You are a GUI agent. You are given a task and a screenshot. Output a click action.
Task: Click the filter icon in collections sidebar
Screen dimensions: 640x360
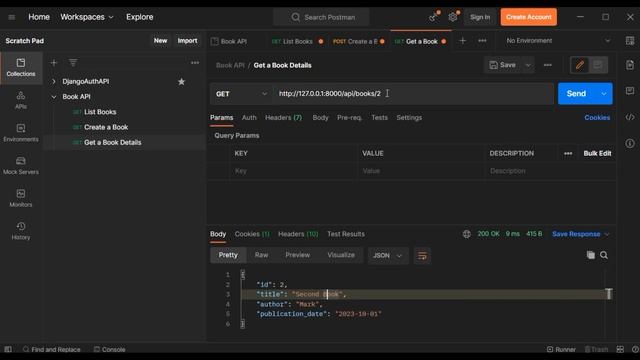[73, 62]
